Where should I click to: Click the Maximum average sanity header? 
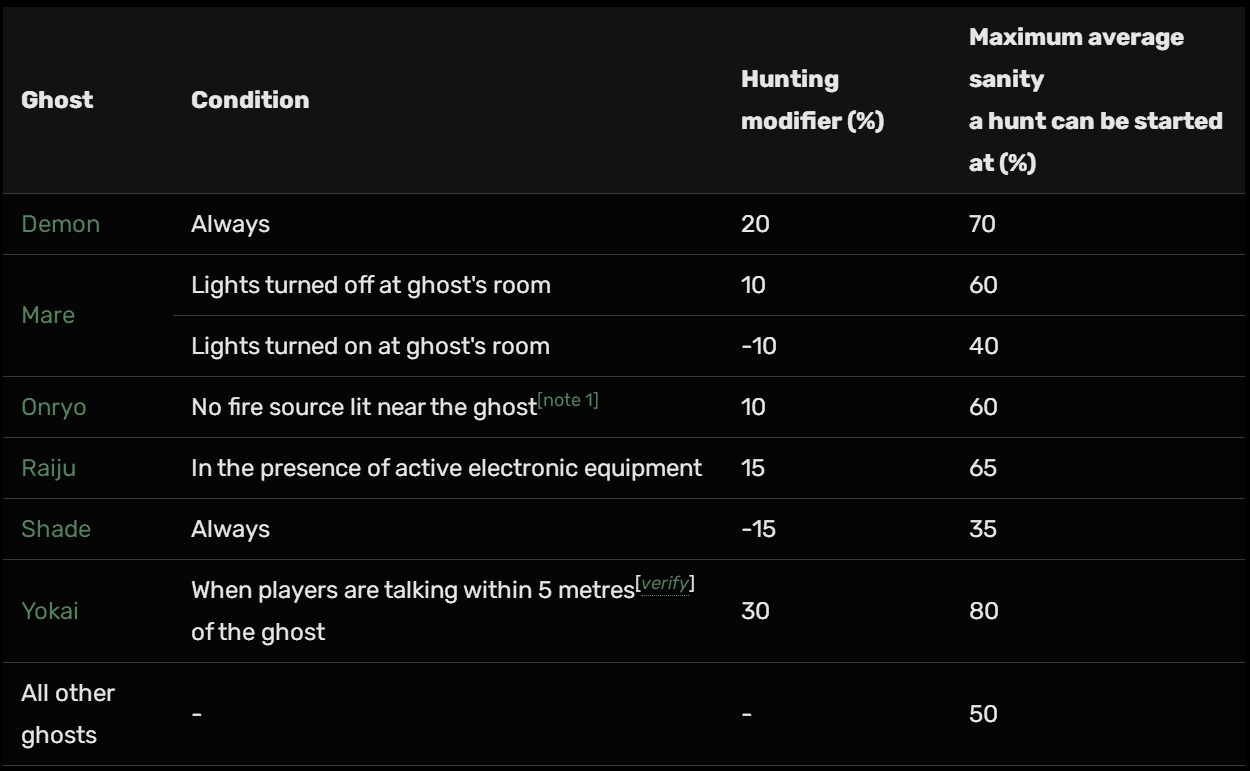click(x=1095, y=100)
